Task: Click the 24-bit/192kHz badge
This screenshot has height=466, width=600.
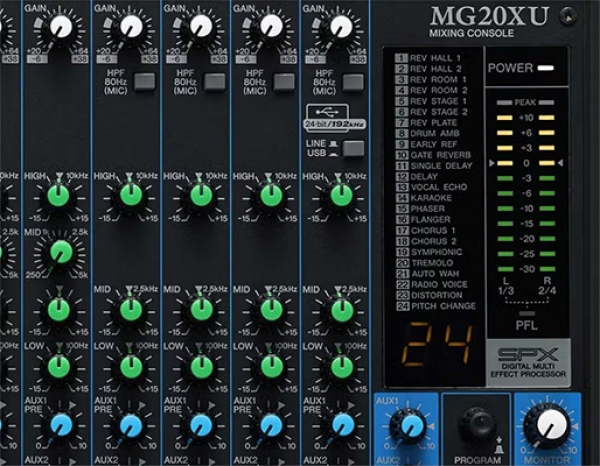Action: tap(335, 124)
